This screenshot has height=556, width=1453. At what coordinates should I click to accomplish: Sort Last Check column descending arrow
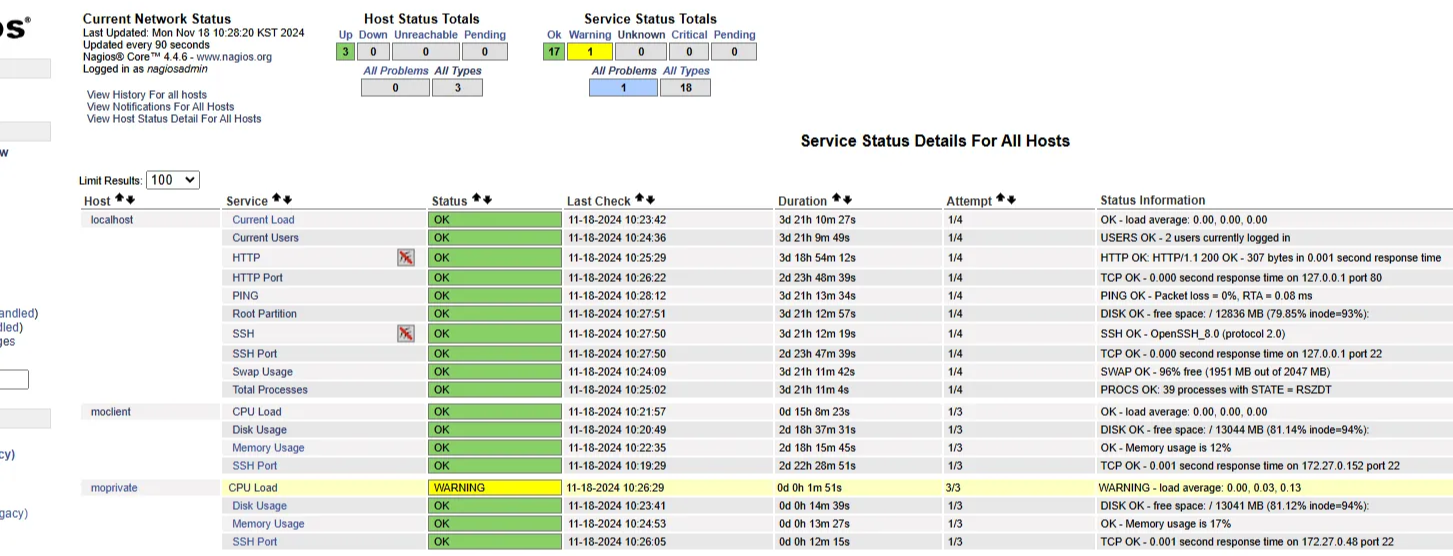pyautogui.click(x=650, y=200)
